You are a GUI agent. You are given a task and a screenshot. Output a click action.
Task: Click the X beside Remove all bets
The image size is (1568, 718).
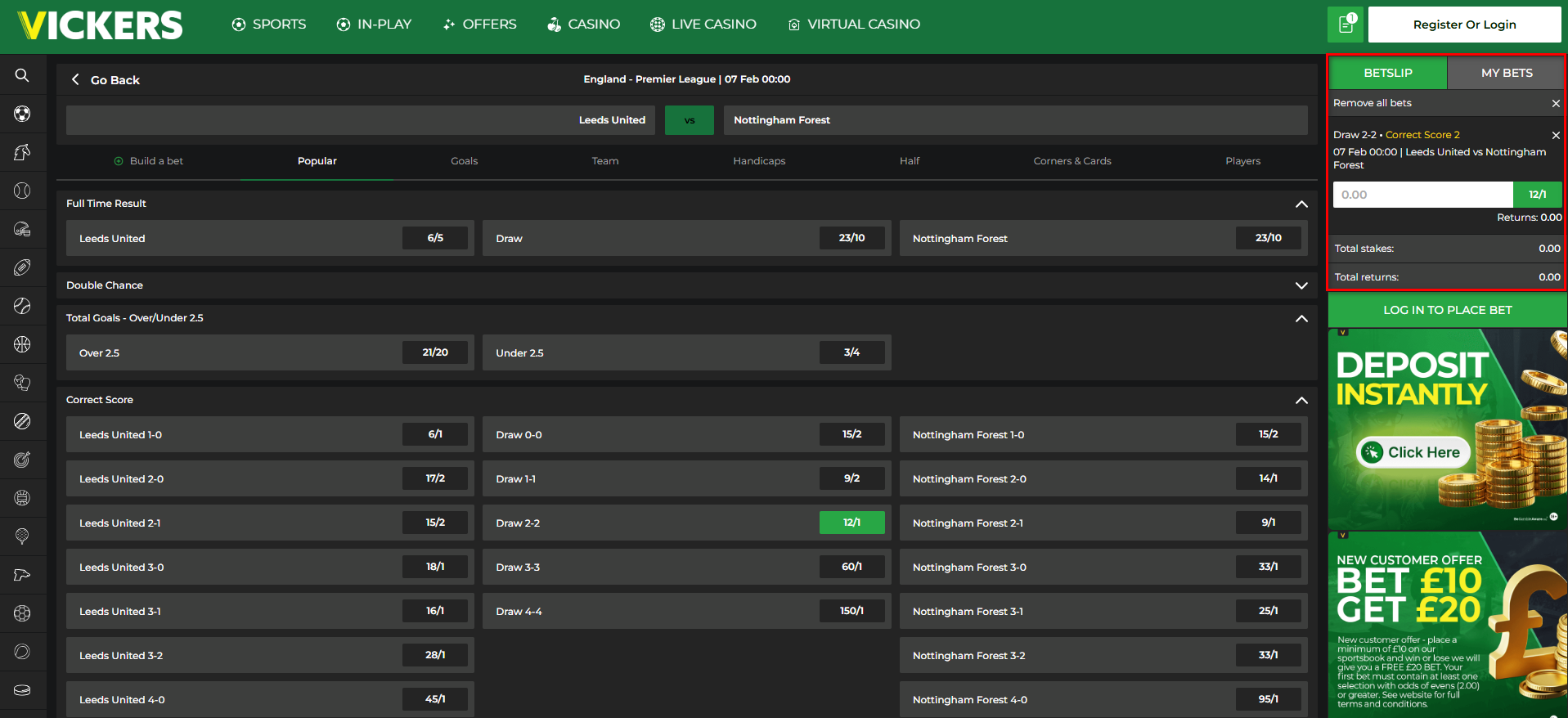pos(1556,103)
